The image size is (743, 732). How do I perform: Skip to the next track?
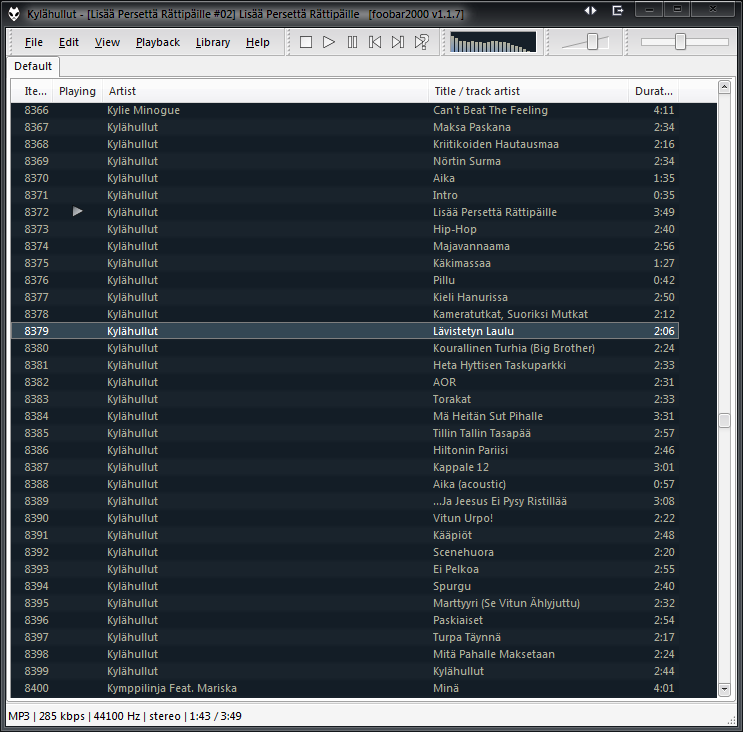398,42
